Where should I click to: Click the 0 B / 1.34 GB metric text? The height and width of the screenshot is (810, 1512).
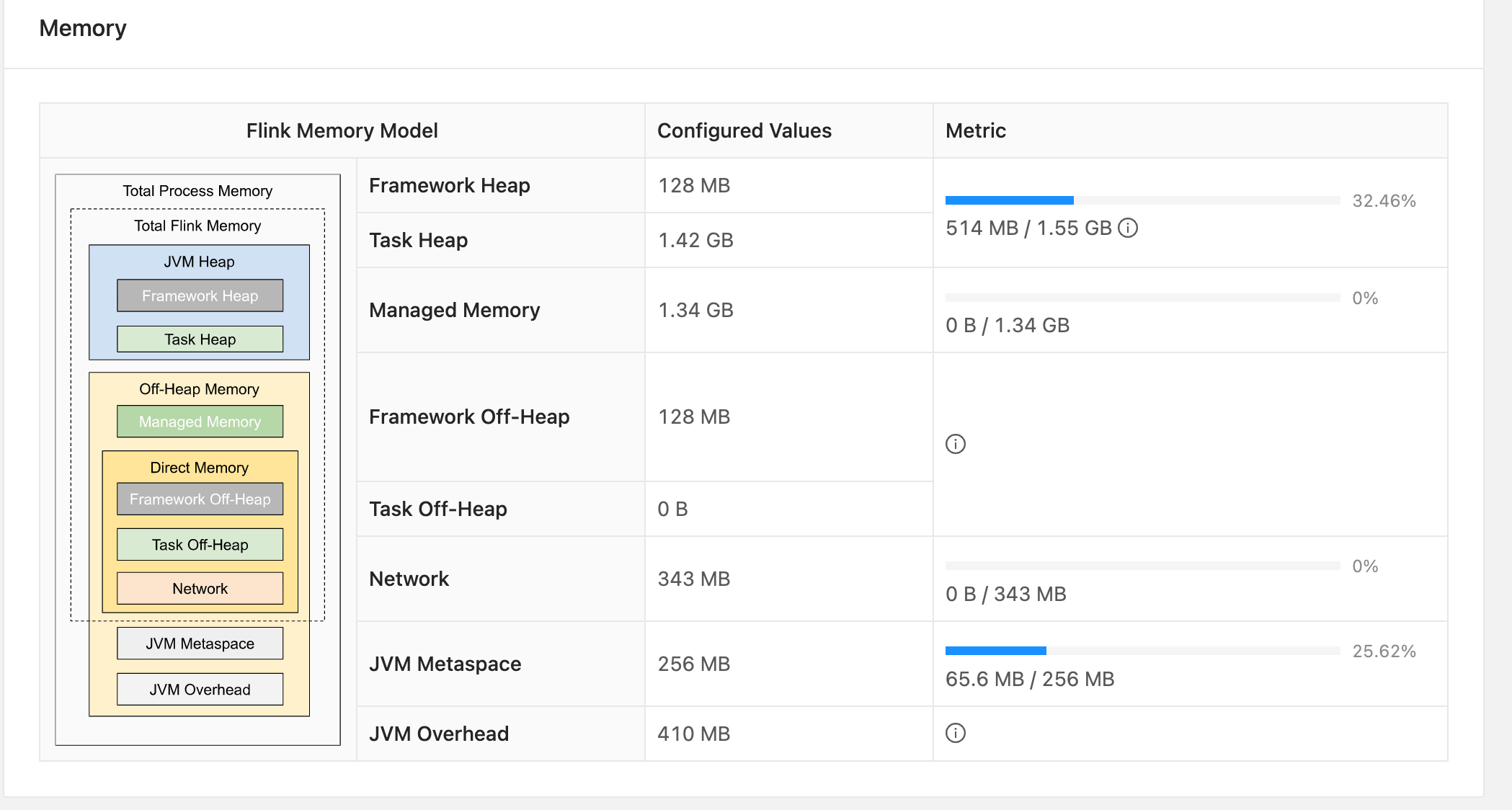[1008, 325]
